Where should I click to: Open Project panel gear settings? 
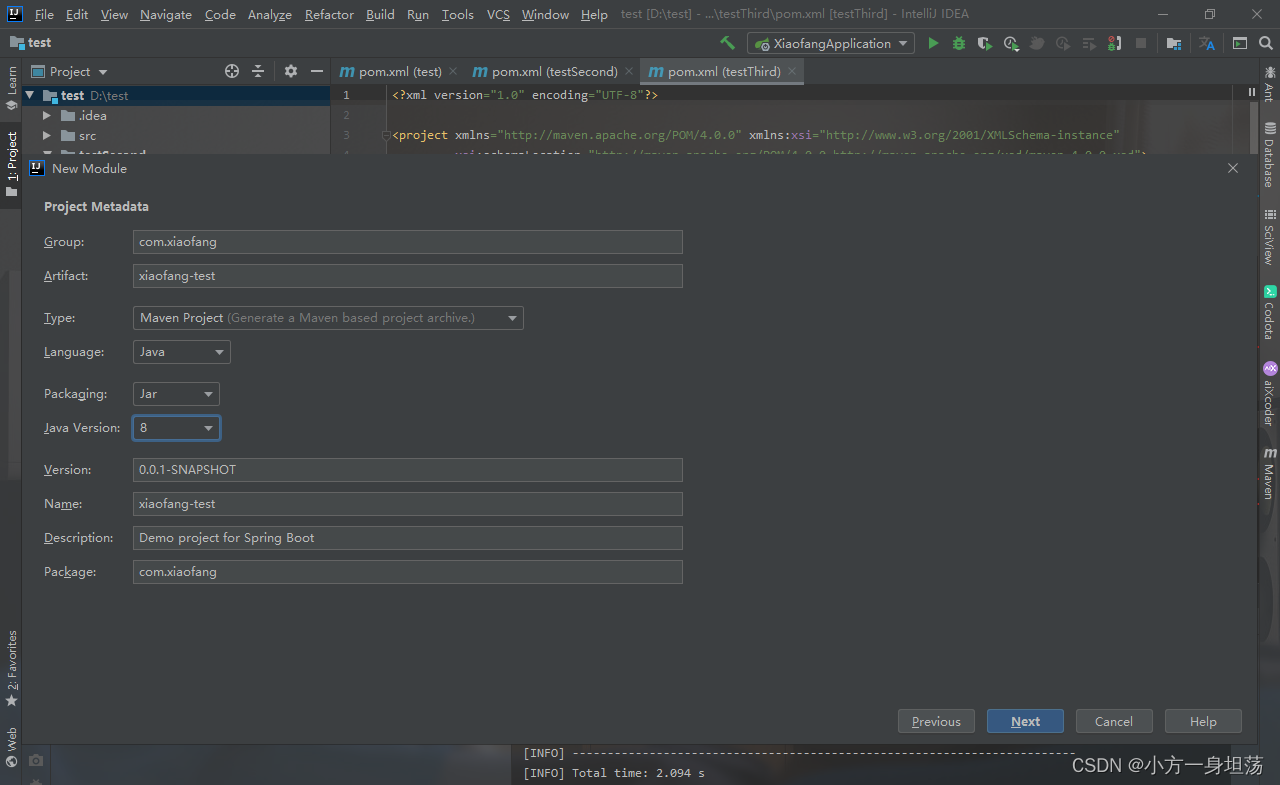point(291,71)
